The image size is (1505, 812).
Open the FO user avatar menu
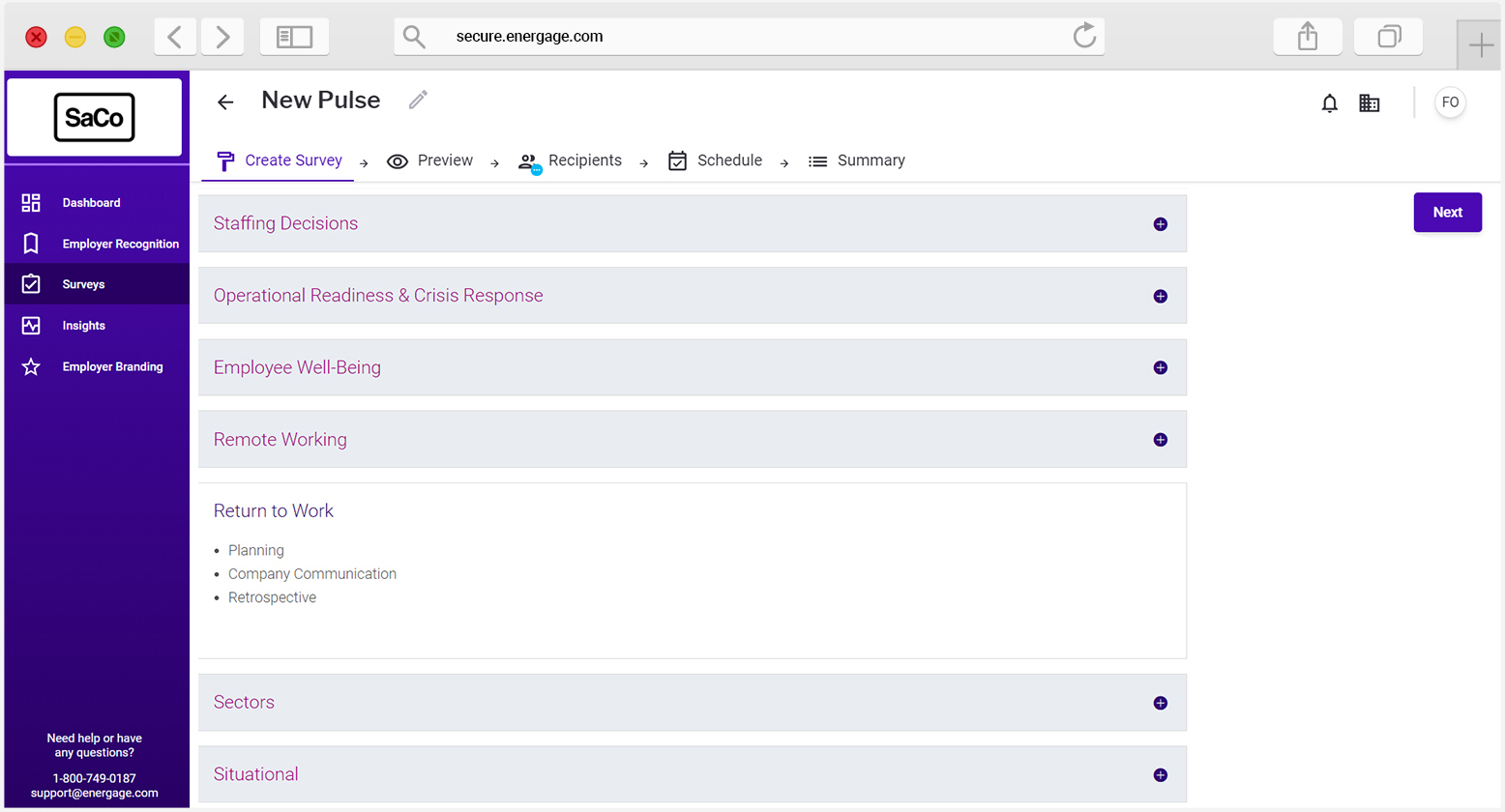pos(1450,102)
